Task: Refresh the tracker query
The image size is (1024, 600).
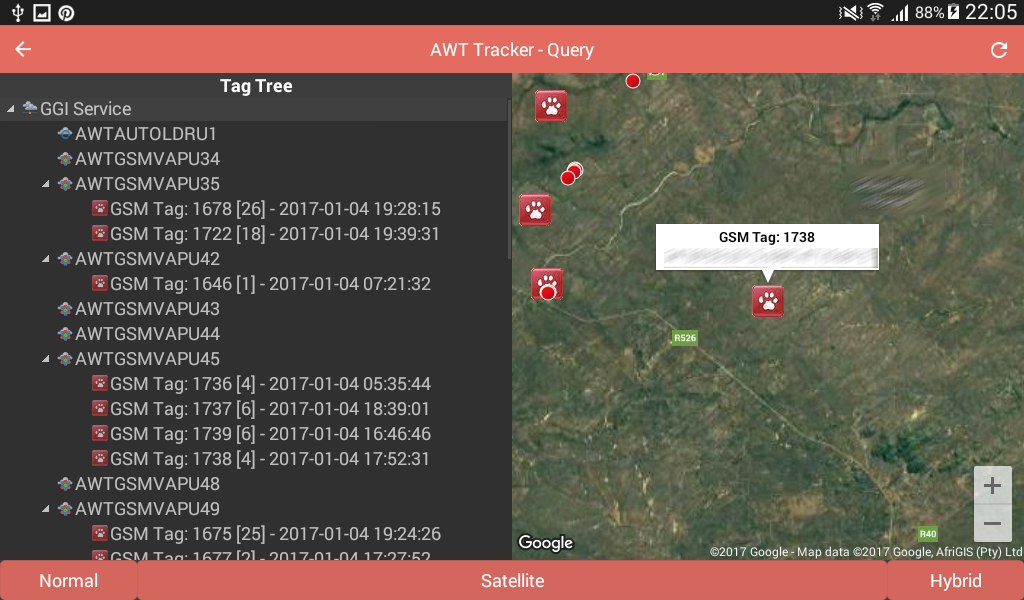Action: click(999, 50)
